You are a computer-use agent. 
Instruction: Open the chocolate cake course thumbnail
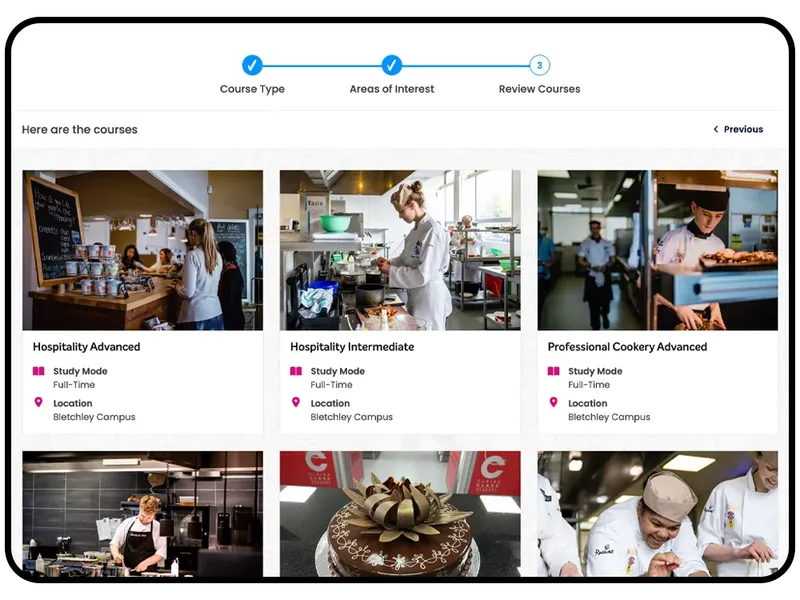tap(400, 514)
